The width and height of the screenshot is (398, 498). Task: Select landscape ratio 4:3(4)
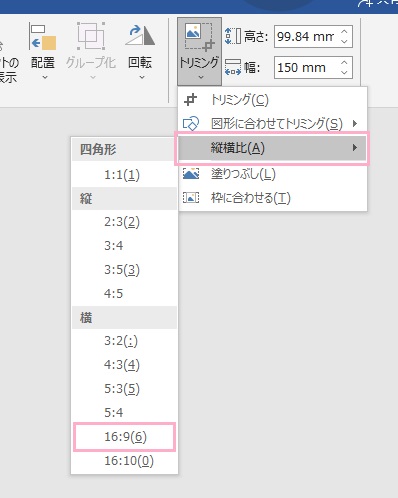pyautogui.click(x=124, y=365)
